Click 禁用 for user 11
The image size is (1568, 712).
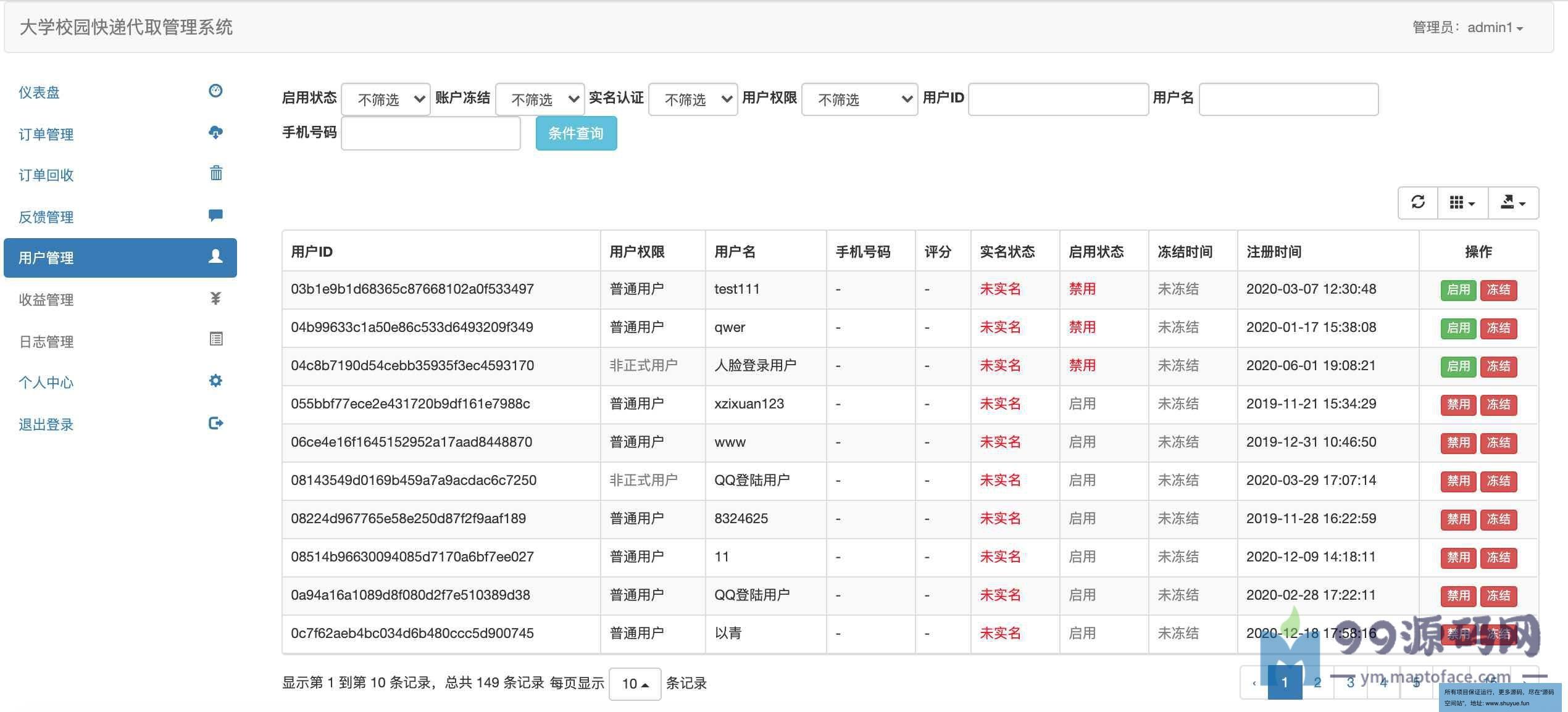tap(1458, 558)
